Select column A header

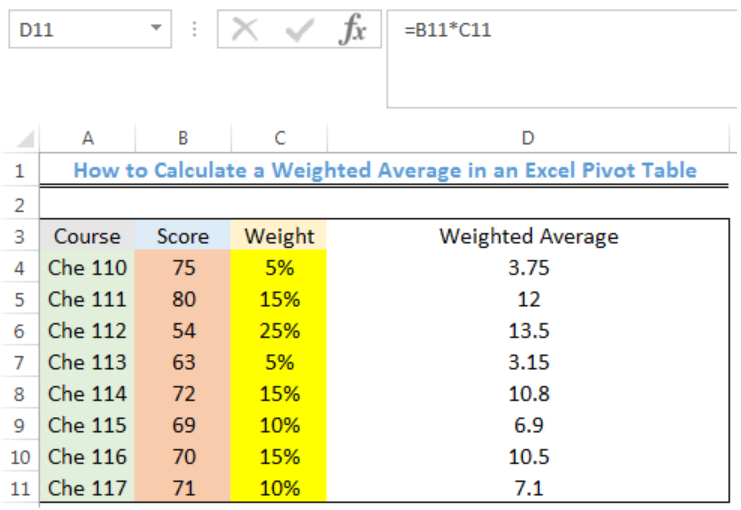[87, 138]
